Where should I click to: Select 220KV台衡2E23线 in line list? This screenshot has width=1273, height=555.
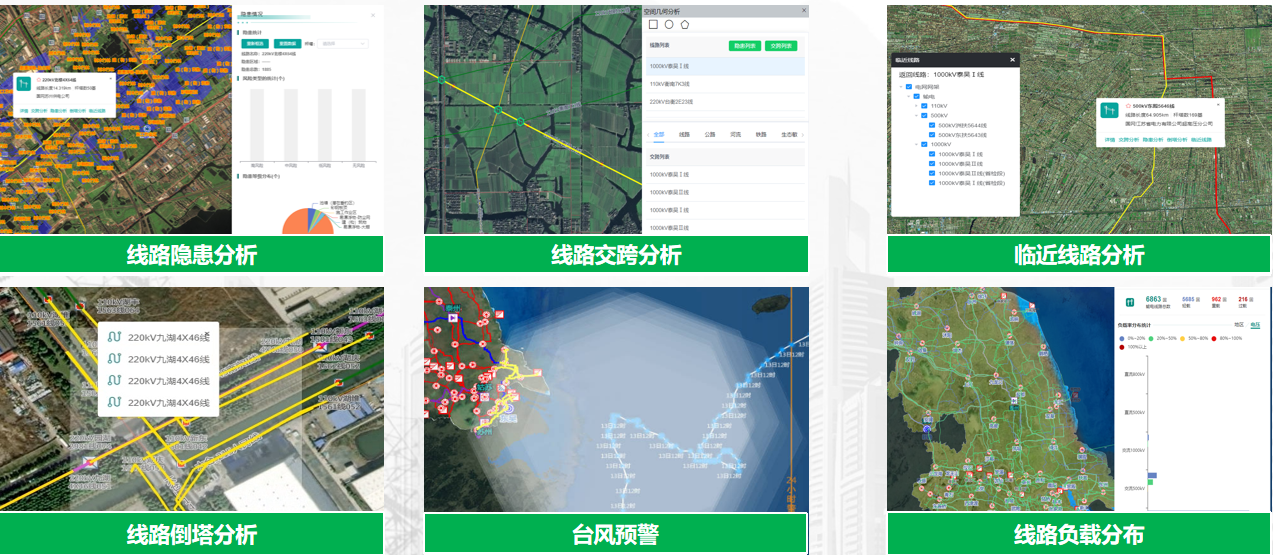pyautogui.click(x=725, y=102)
